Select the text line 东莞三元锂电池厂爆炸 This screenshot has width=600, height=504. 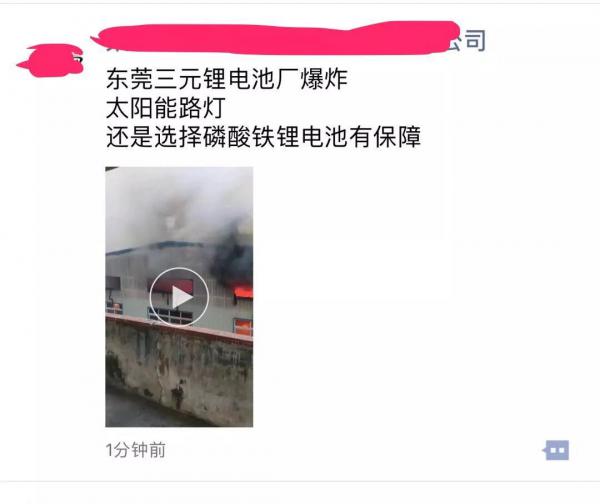pos(227,79)
